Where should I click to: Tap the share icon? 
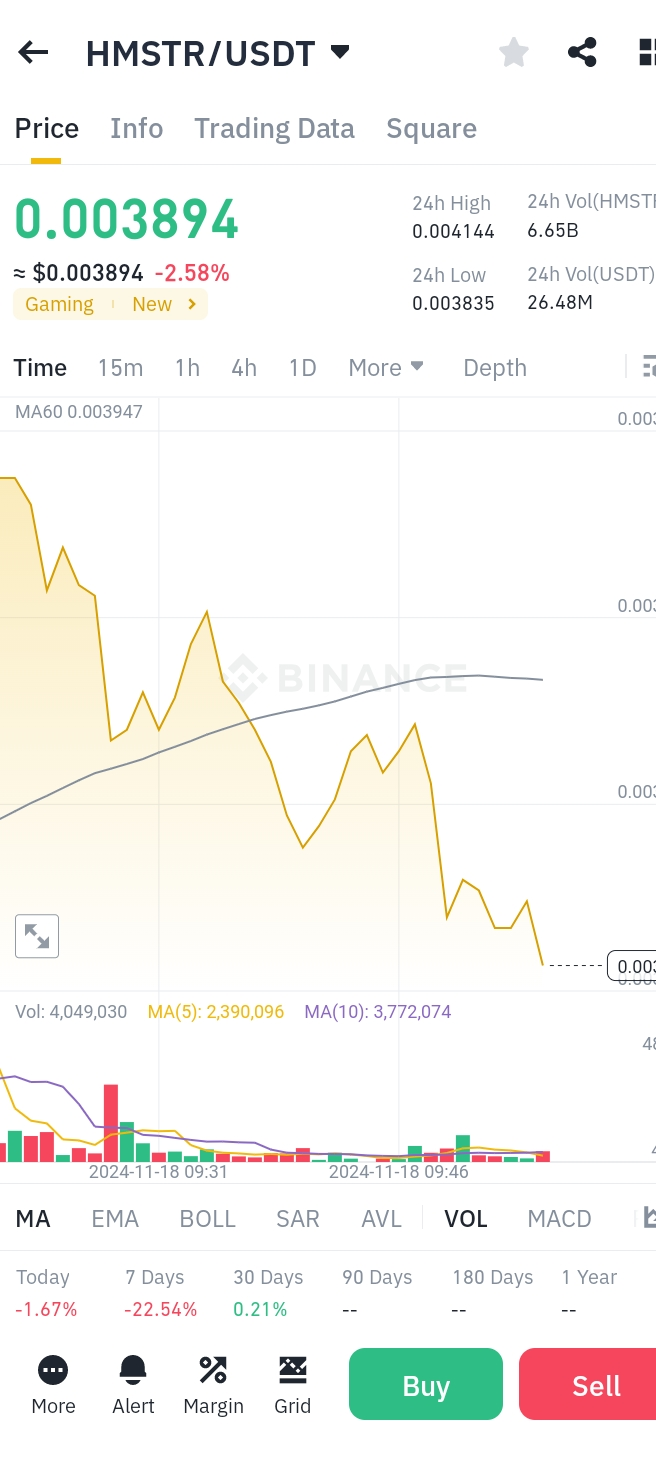[582, 53]
